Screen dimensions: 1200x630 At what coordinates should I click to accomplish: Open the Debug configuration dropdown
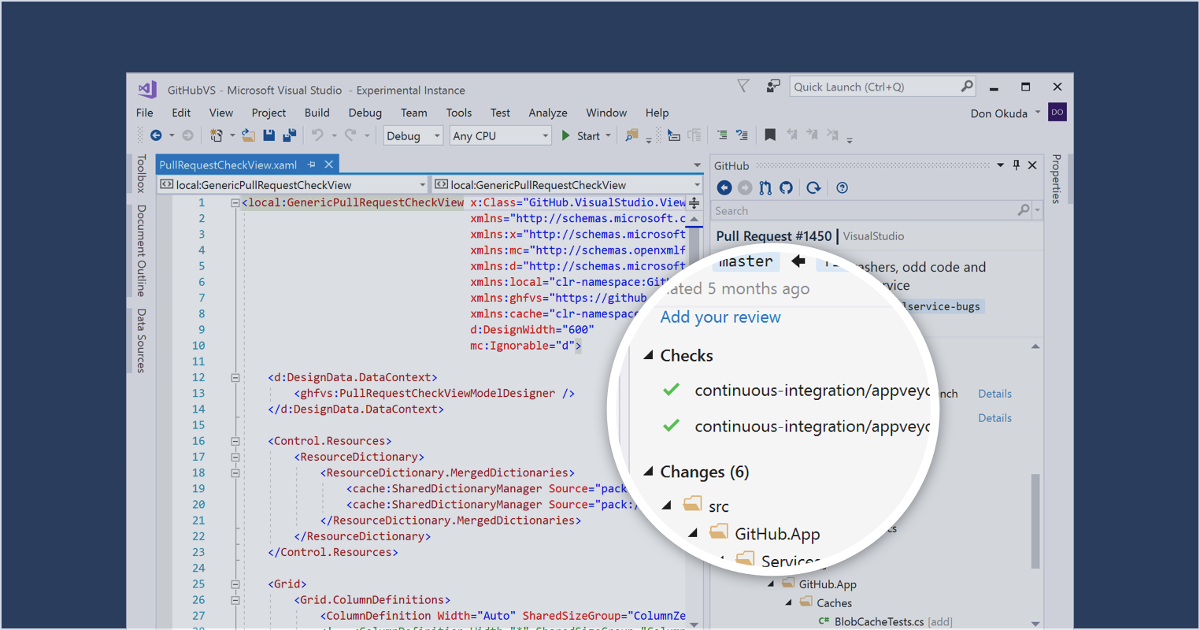[x=412, y=136]
